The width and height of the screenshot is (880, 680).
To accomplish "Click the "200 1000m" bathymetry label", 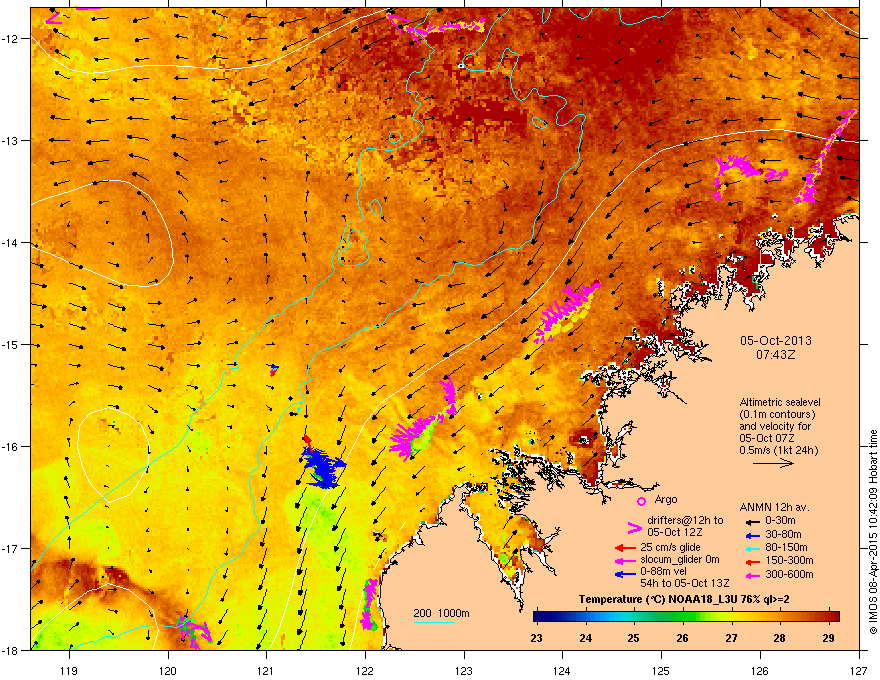I will pos(441,613).
